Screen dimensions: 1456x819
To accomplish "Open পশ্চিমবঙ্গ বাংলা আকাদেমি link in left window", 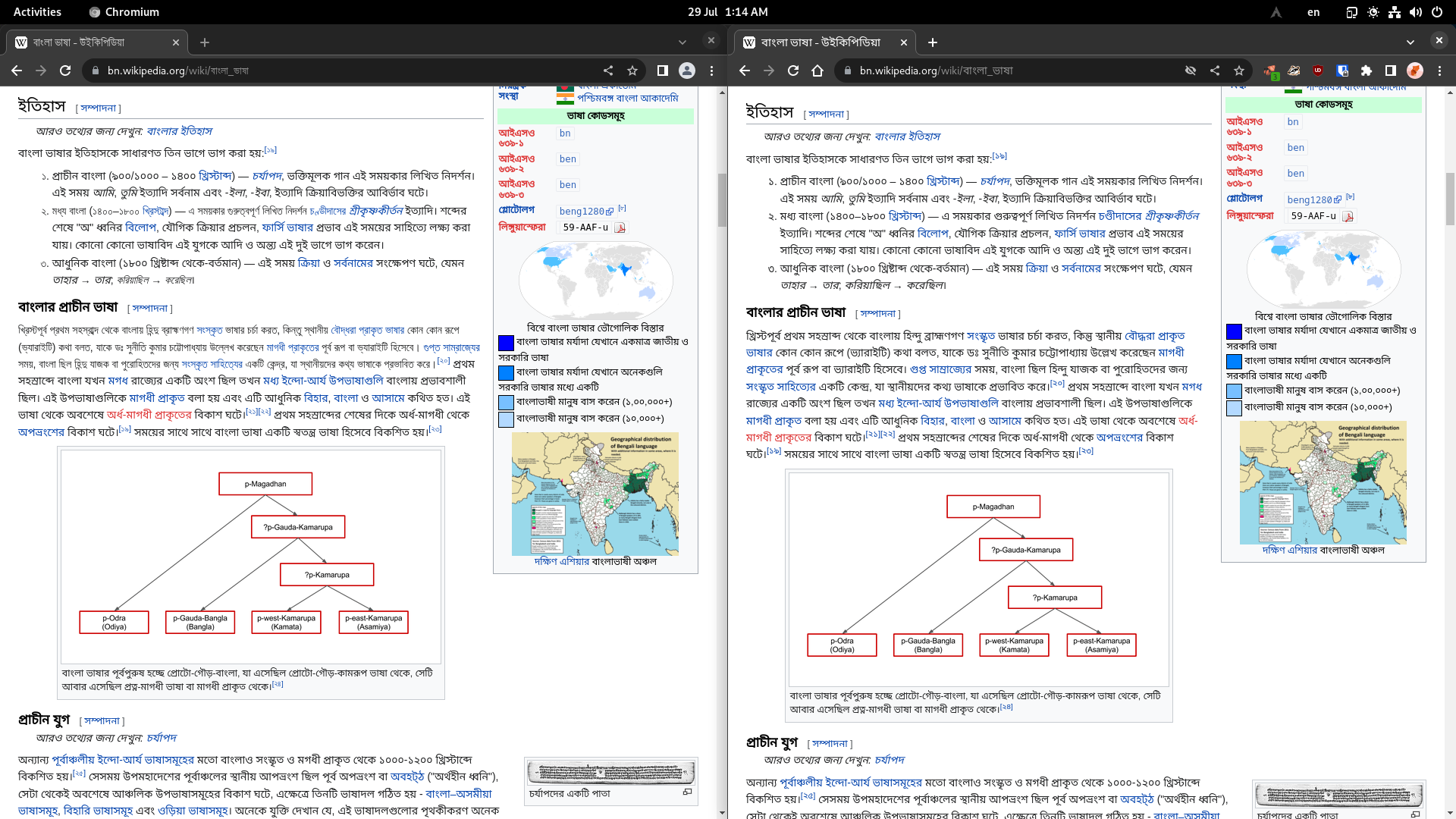I will [x=627, y=99].
